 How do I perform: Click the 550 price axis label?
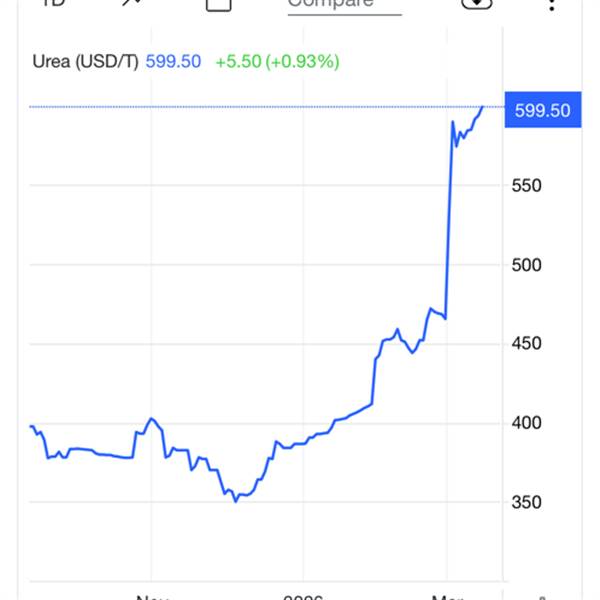click(x=528, y=186)
